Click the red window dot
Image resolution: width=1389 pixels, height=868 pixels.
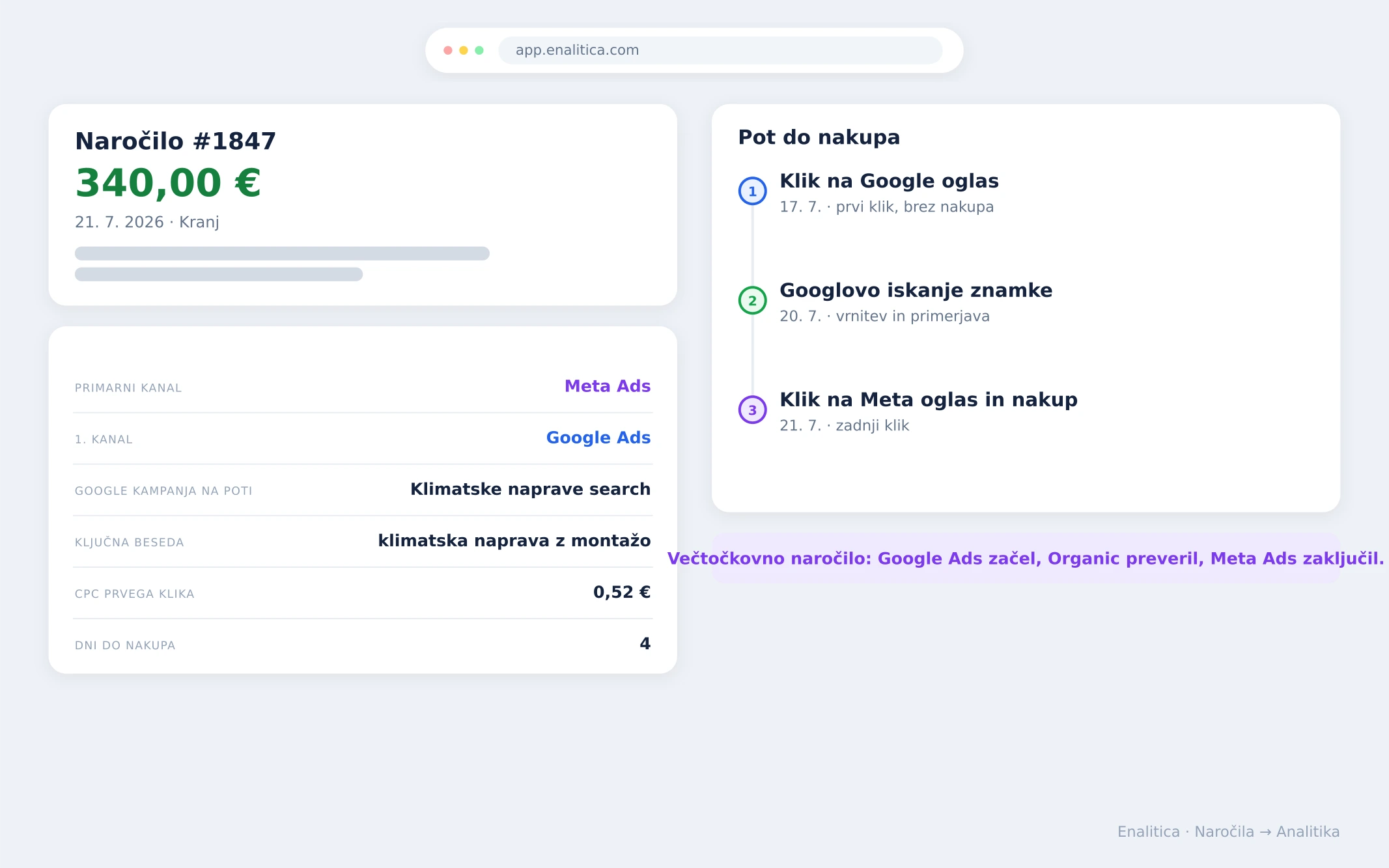(x=448, y=50)
